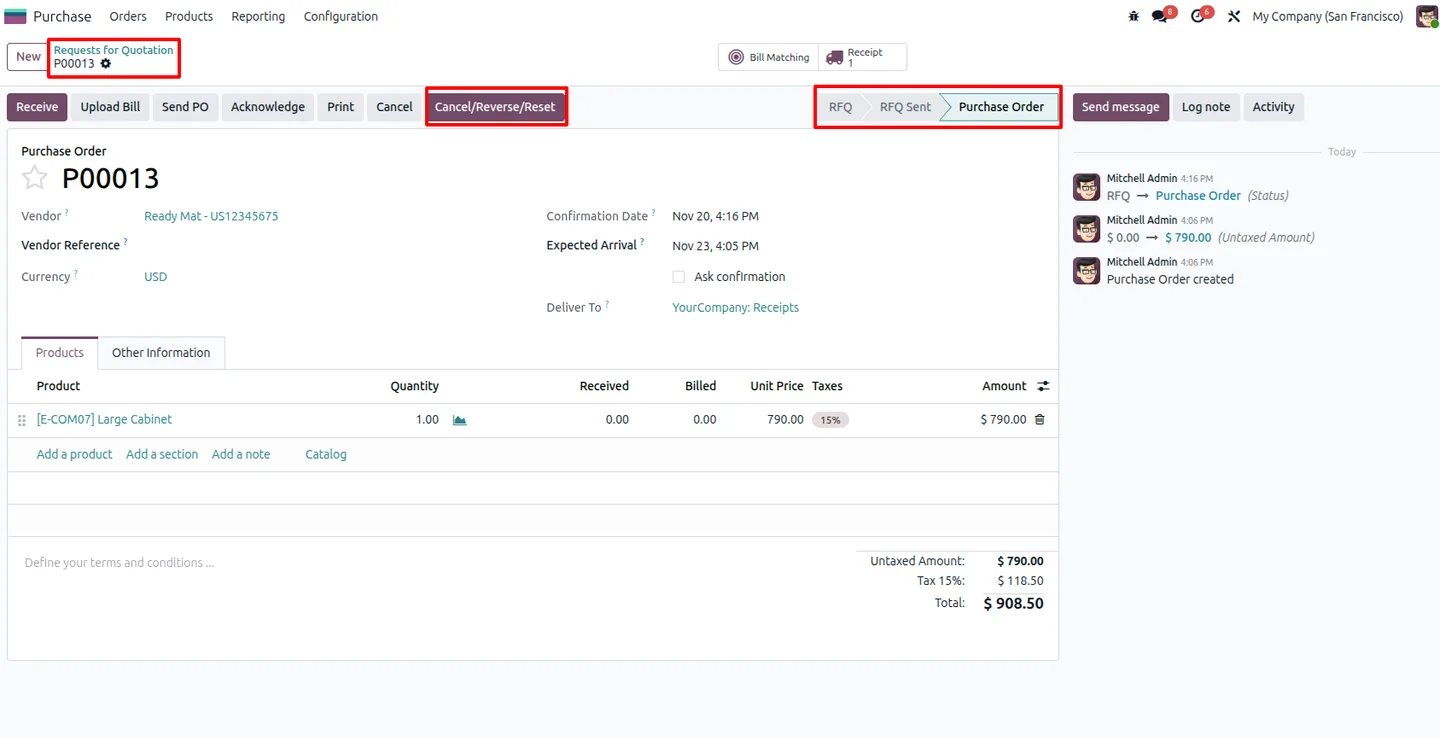Sort by the Product column header
The image size is (1440, 737).
(58, 386)
